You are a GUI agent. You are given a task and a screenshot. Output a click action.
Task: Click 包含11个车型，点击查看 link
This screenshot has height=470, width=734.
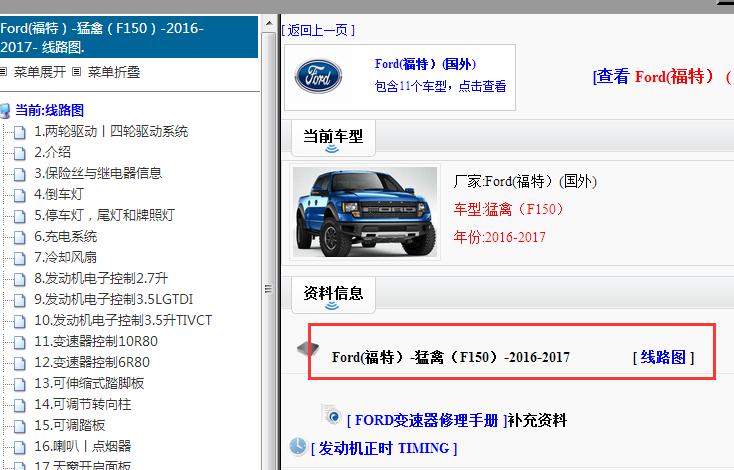click(x=440, y=86)
